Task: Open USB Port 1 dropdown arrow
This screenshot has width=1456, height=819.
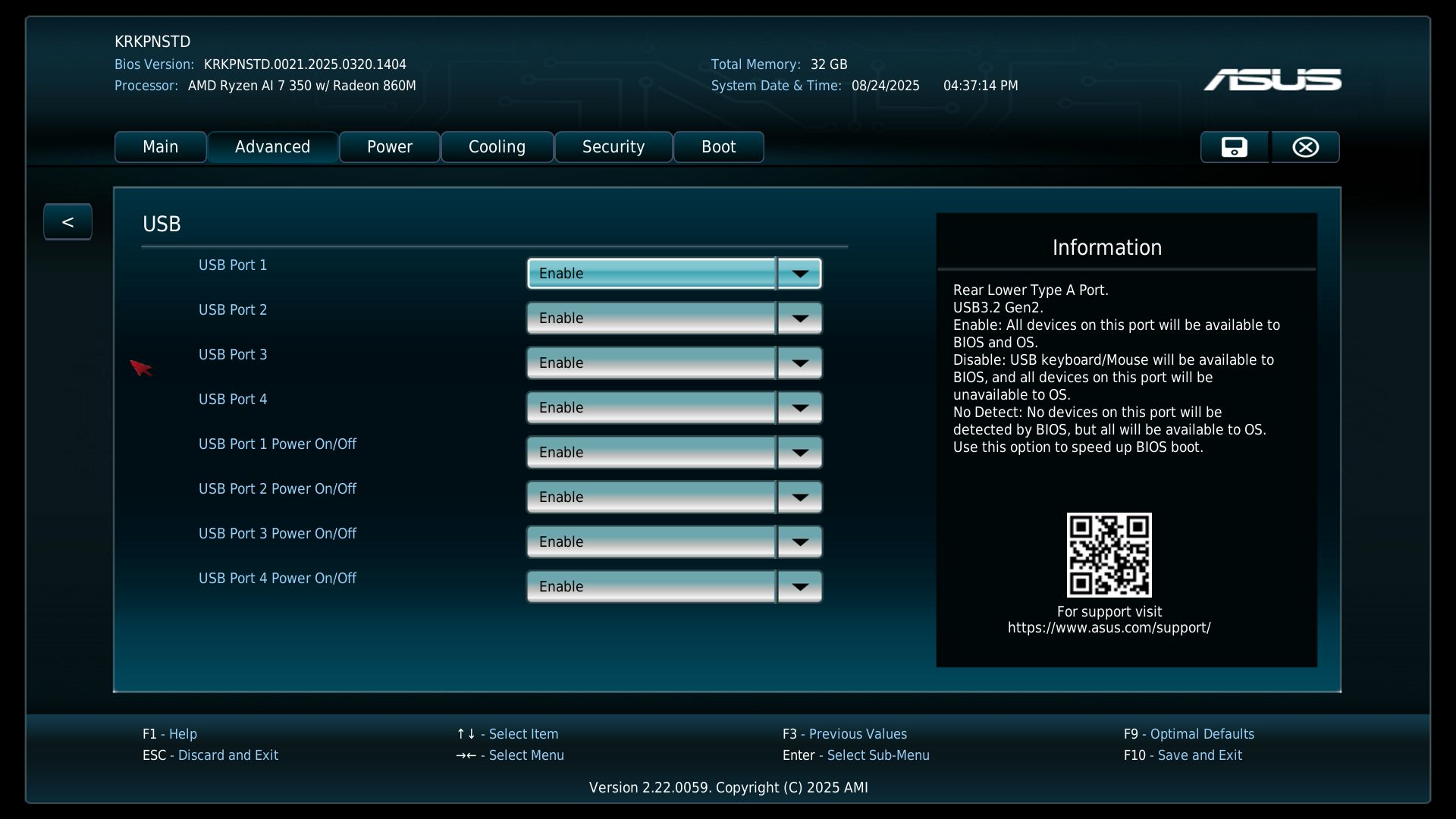Action: point(799,274)
